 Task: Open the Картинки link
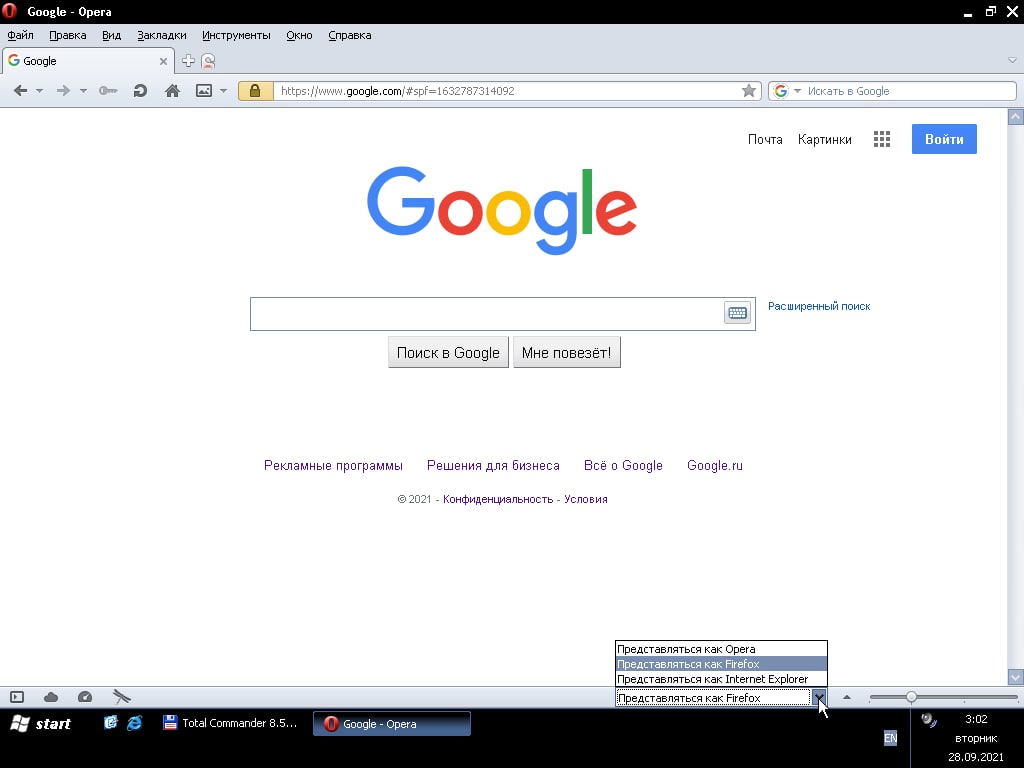824,139
